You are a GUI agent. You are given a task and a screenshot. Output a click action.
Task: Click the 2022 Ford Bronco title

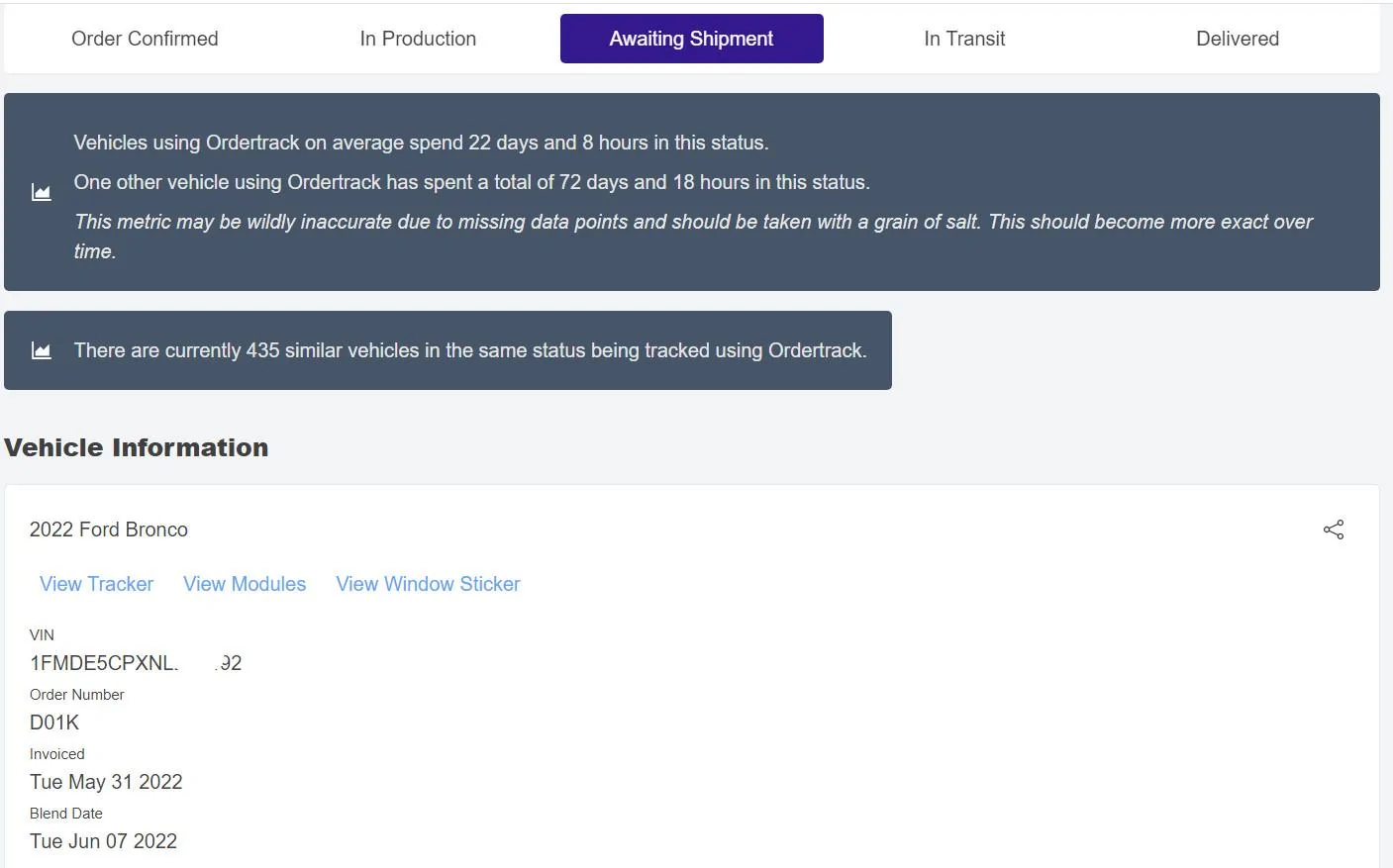point(109,530)
